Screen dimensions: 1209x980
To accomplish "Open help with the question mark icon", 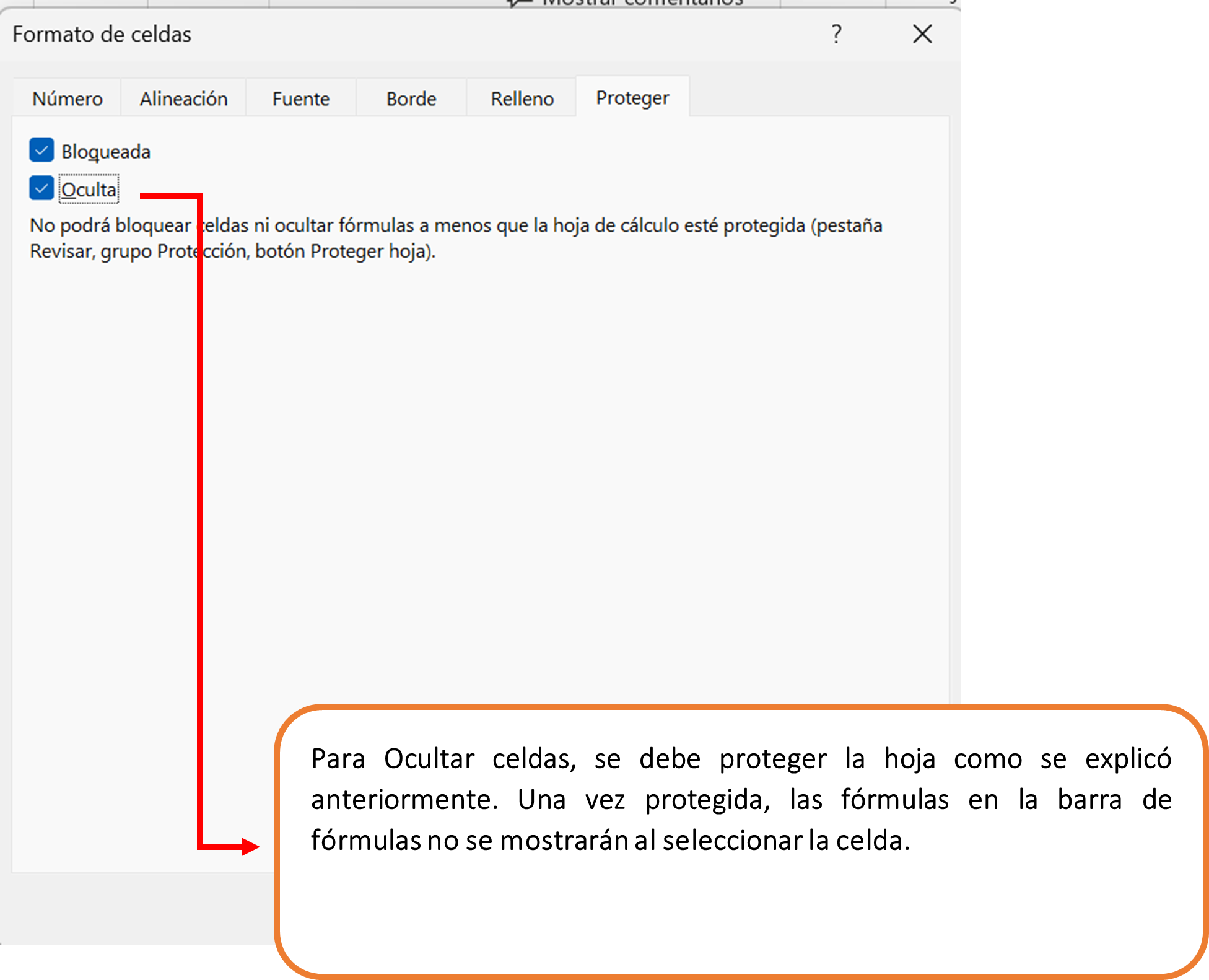I will (x=837, y=33).
